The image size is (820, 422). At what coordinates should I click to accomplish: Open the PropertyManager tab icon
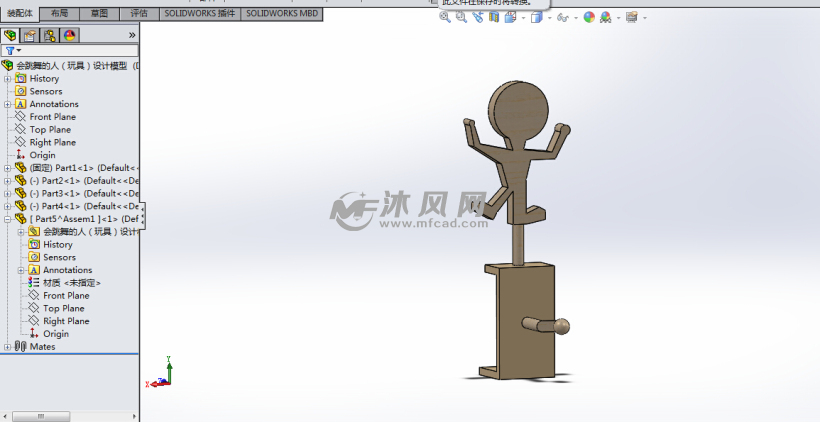point(31,35)
